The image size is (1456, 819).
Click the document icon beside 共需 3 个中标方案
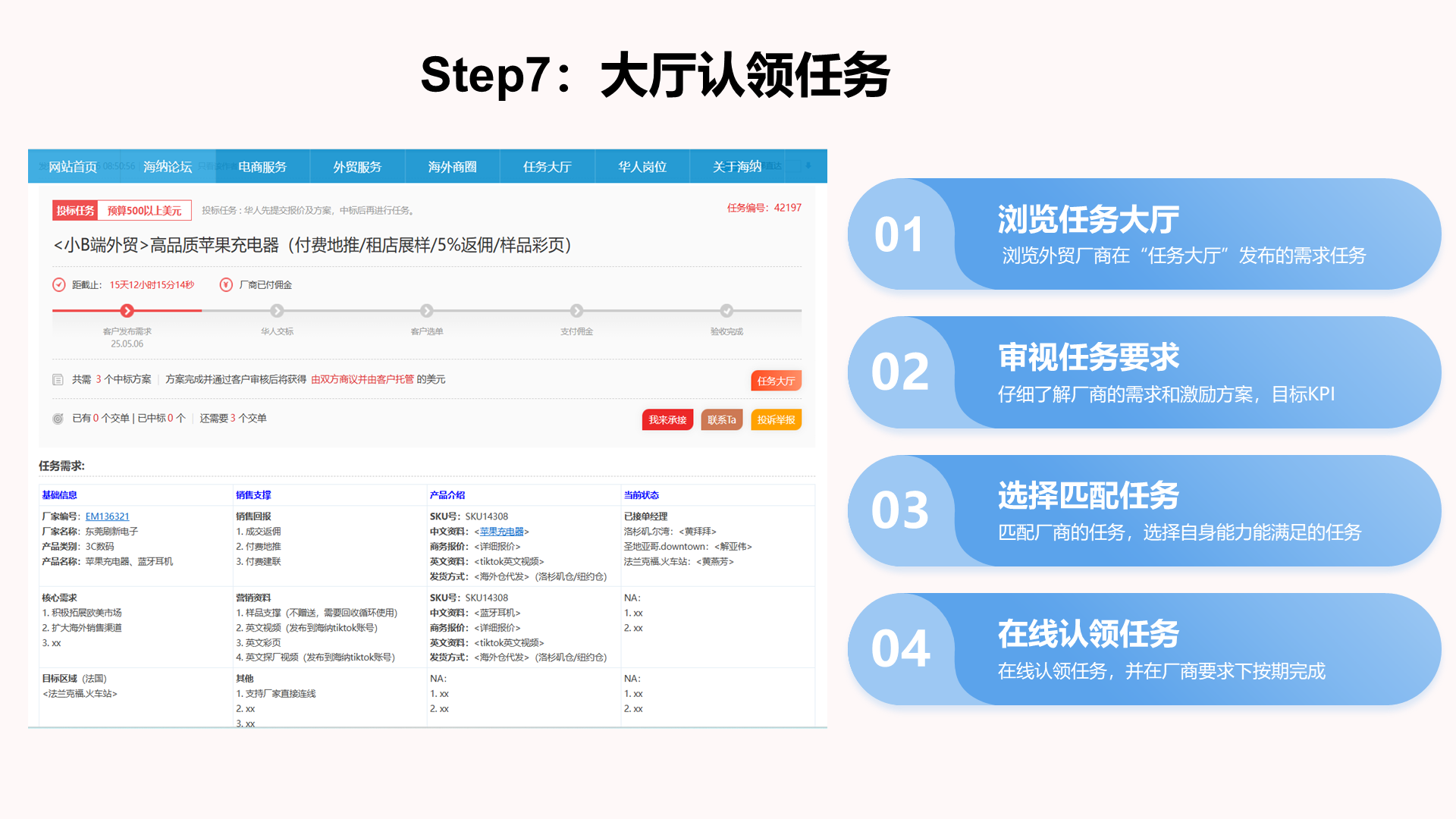tap(58, 379)
